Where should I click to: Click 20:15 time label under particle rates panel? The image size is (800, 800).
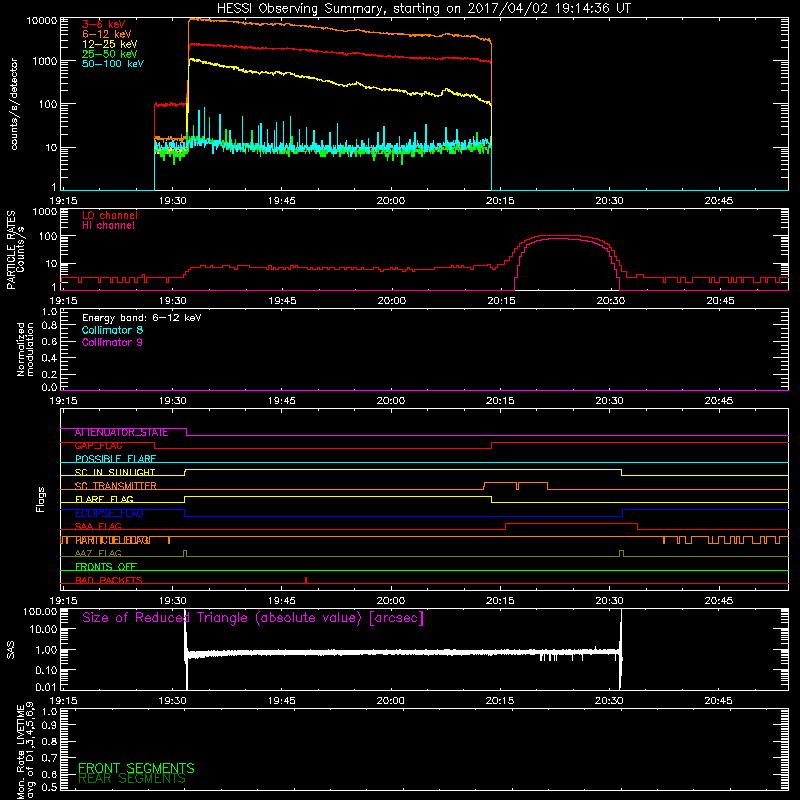pyautogui.click(x=501, y=301)
